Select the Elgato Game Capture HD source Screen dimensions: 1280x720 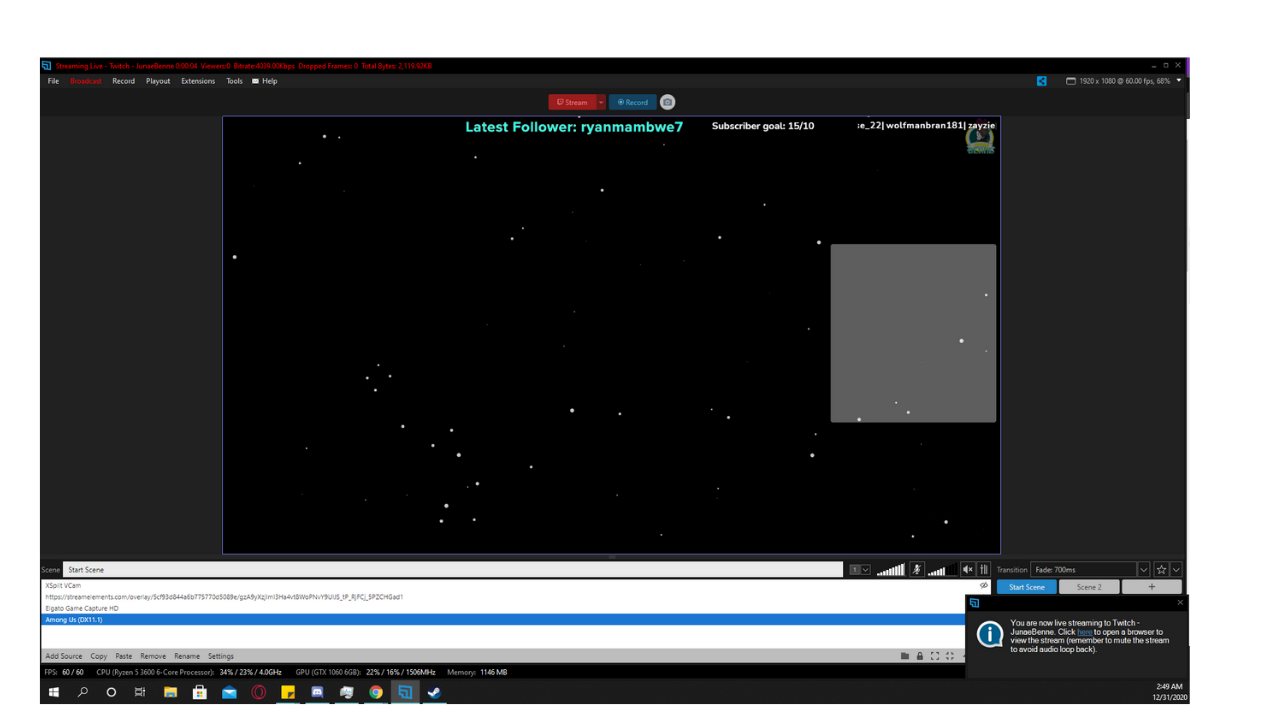pos(504,608)
